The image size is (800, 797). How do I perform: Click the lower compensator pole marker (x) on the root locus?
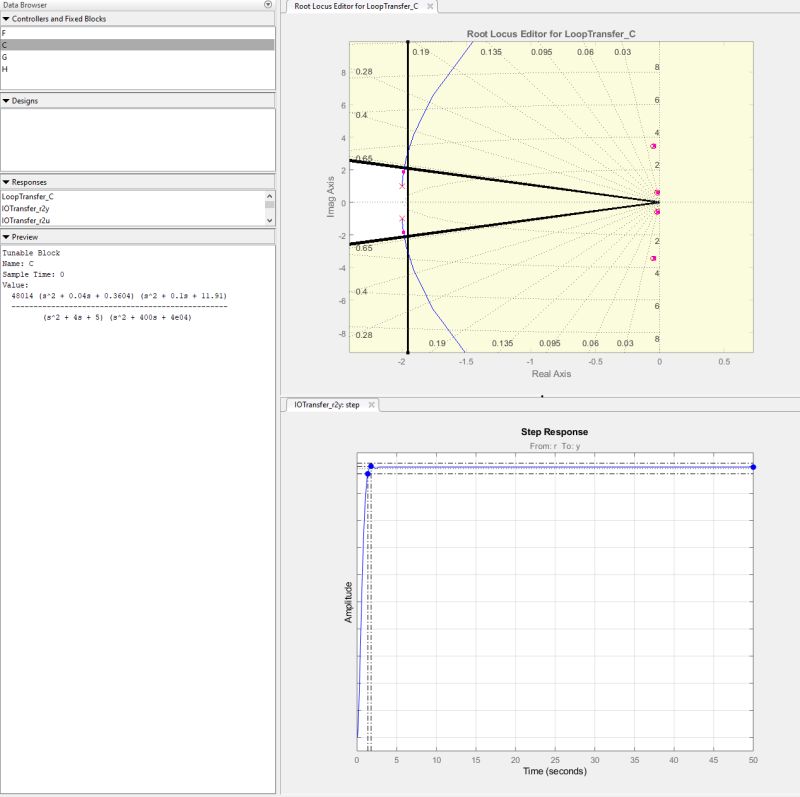(402, 219)
